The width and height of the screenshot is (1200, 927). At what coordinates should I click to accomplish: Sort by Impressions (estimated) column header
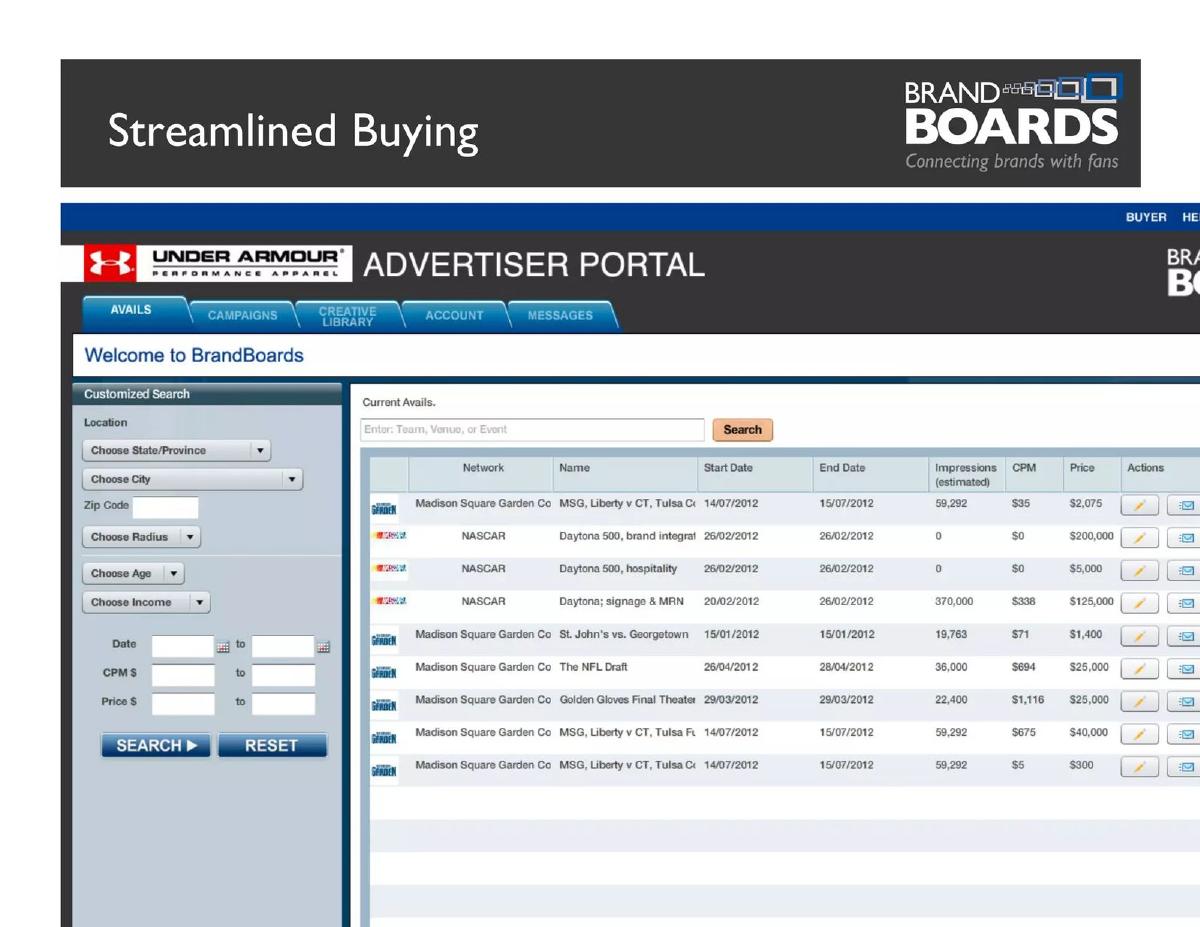(965, 475)
